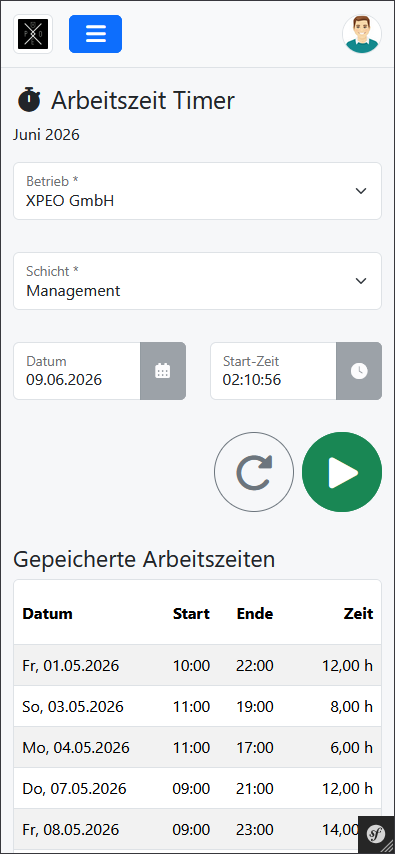Open the Symfony debug toolbar icon
Viewport: 395px width, 854px height.
point(375,834)
